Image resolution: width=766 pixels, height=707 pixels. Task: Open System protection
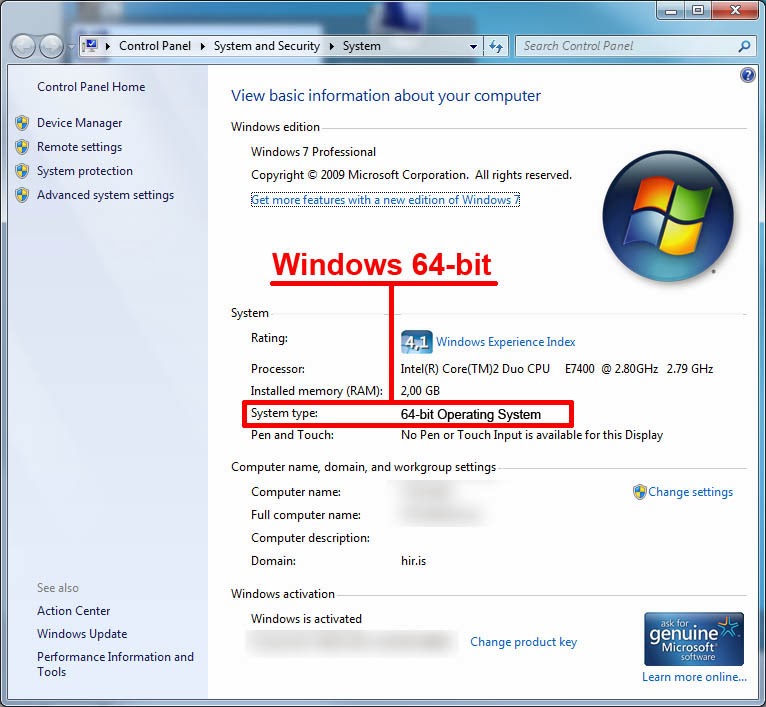pyautogui.click(x=85, y=171)
